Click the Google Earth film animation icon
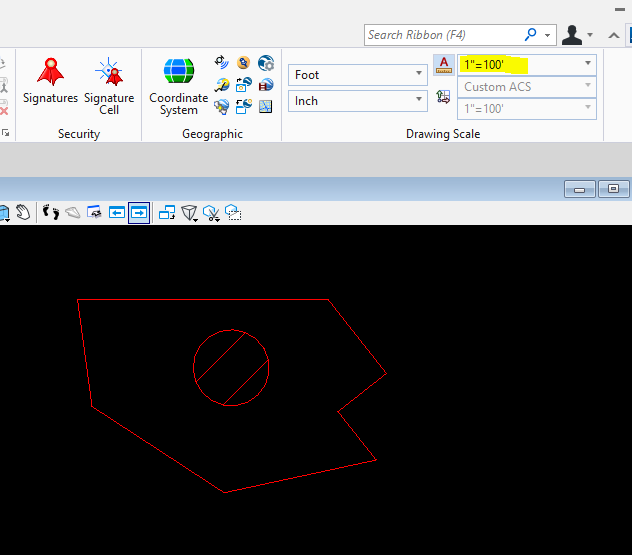632x555 pixels. tap(266, 85)
